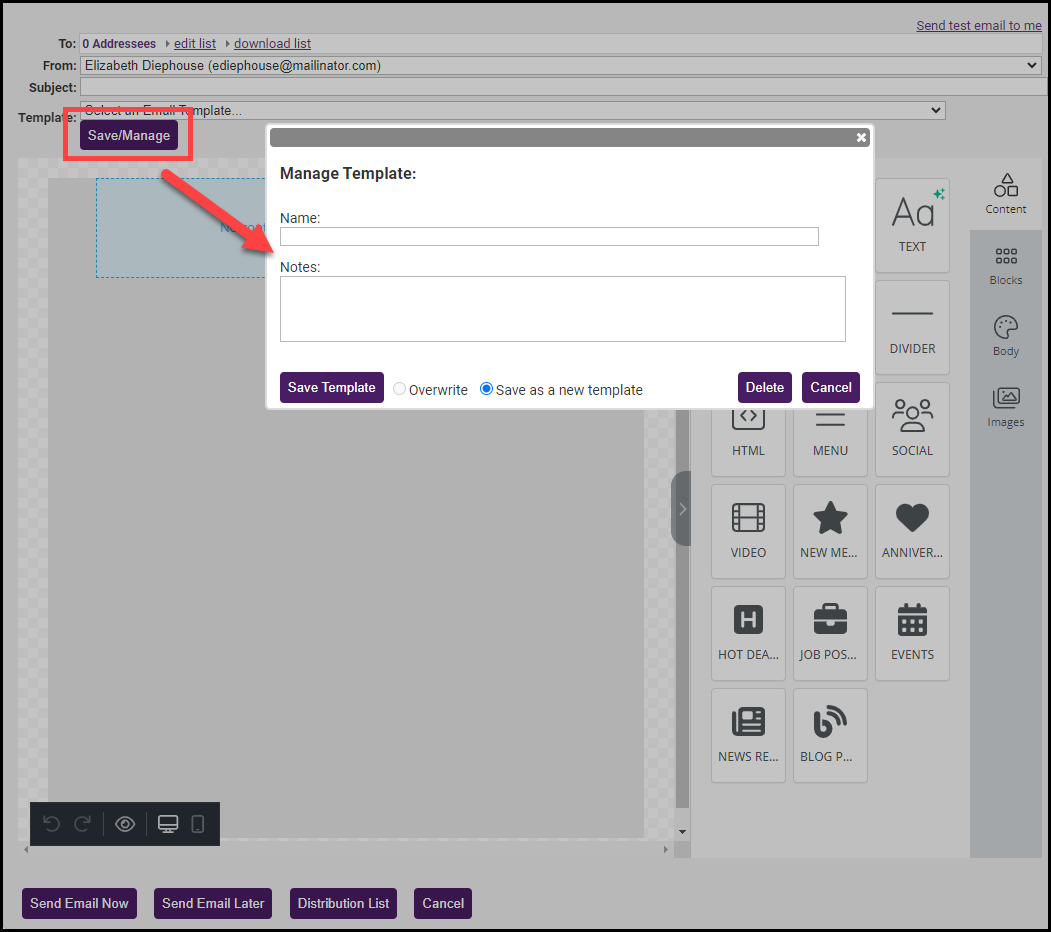Click the scrollbar down arrow
The height and width of the screenshot is (932, 1051).
point(683,832)
